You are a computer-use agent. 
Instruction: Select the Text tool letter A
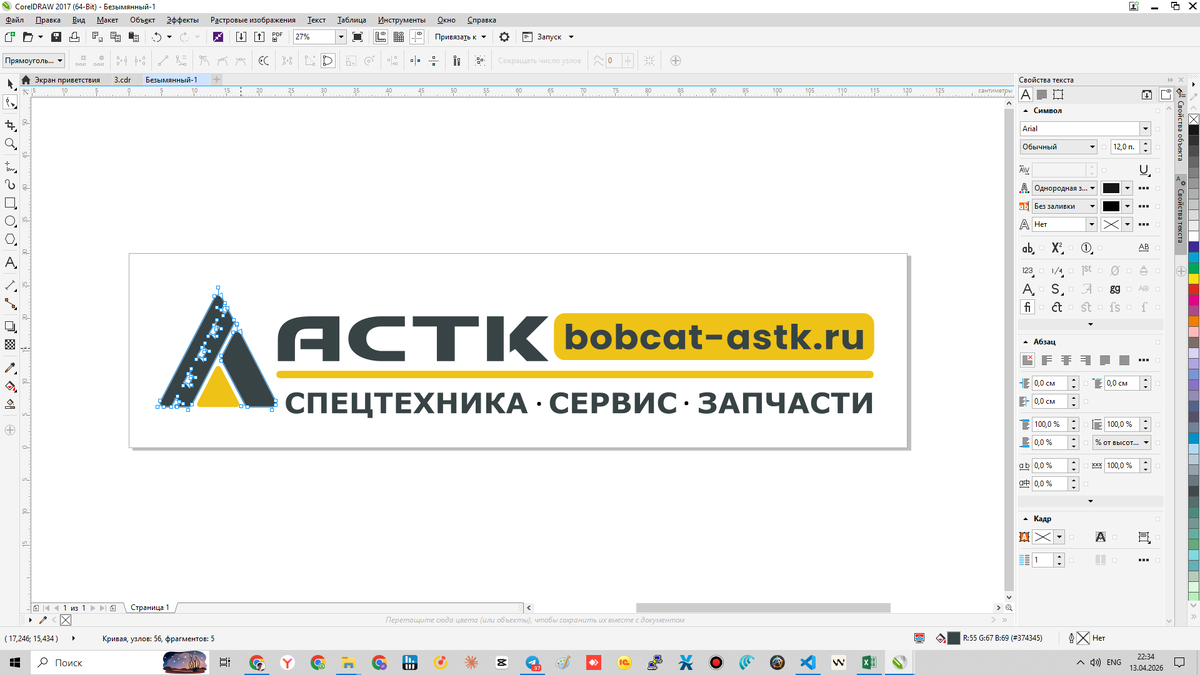[x=10, y=263]
